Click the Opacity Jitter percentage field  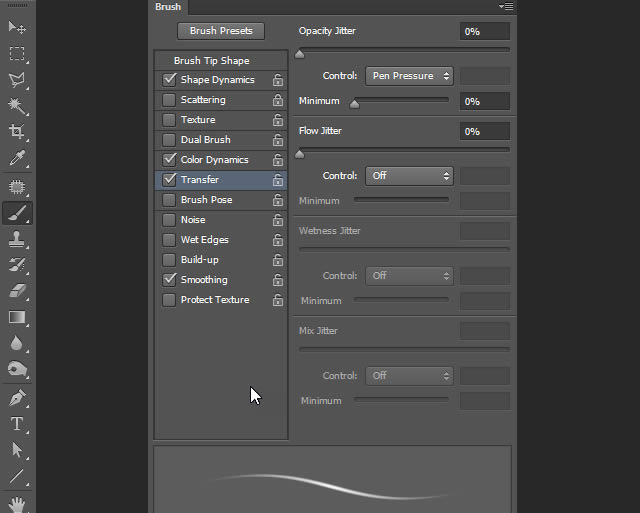tap(485, 32)
